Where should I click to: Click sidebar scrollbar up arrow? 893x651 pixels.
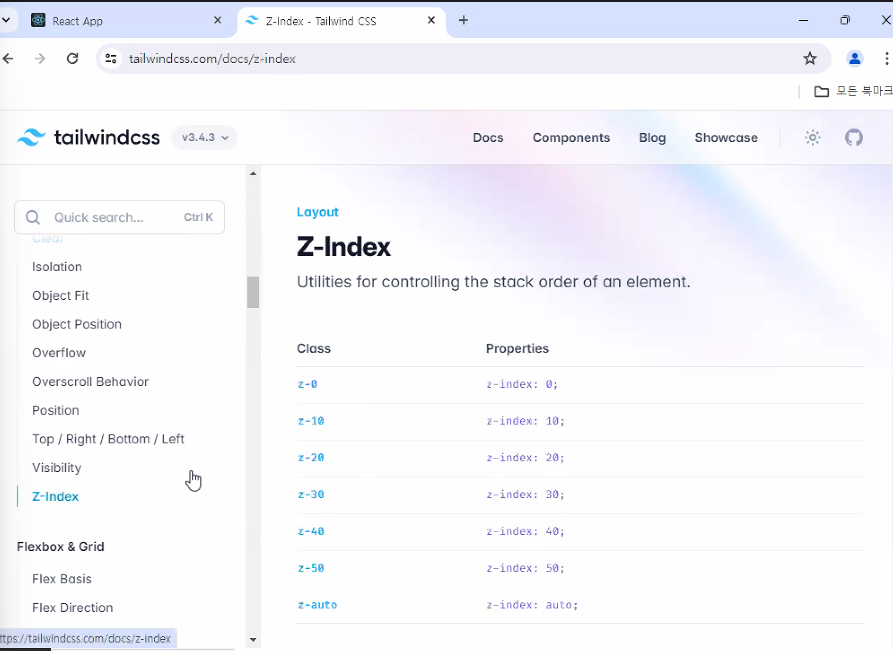pyautogui.click(x=253, y=173)
